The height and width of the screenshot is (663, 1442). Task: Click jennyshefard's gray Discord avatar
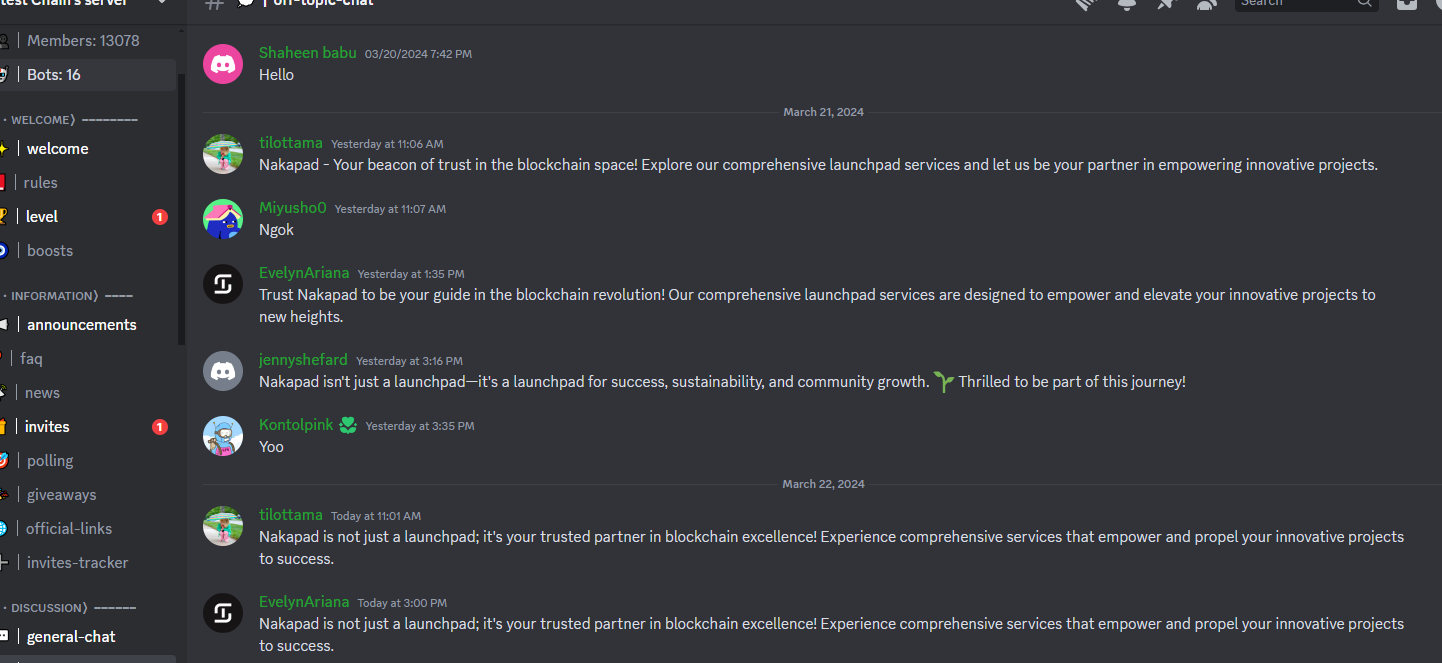(223, 371)
